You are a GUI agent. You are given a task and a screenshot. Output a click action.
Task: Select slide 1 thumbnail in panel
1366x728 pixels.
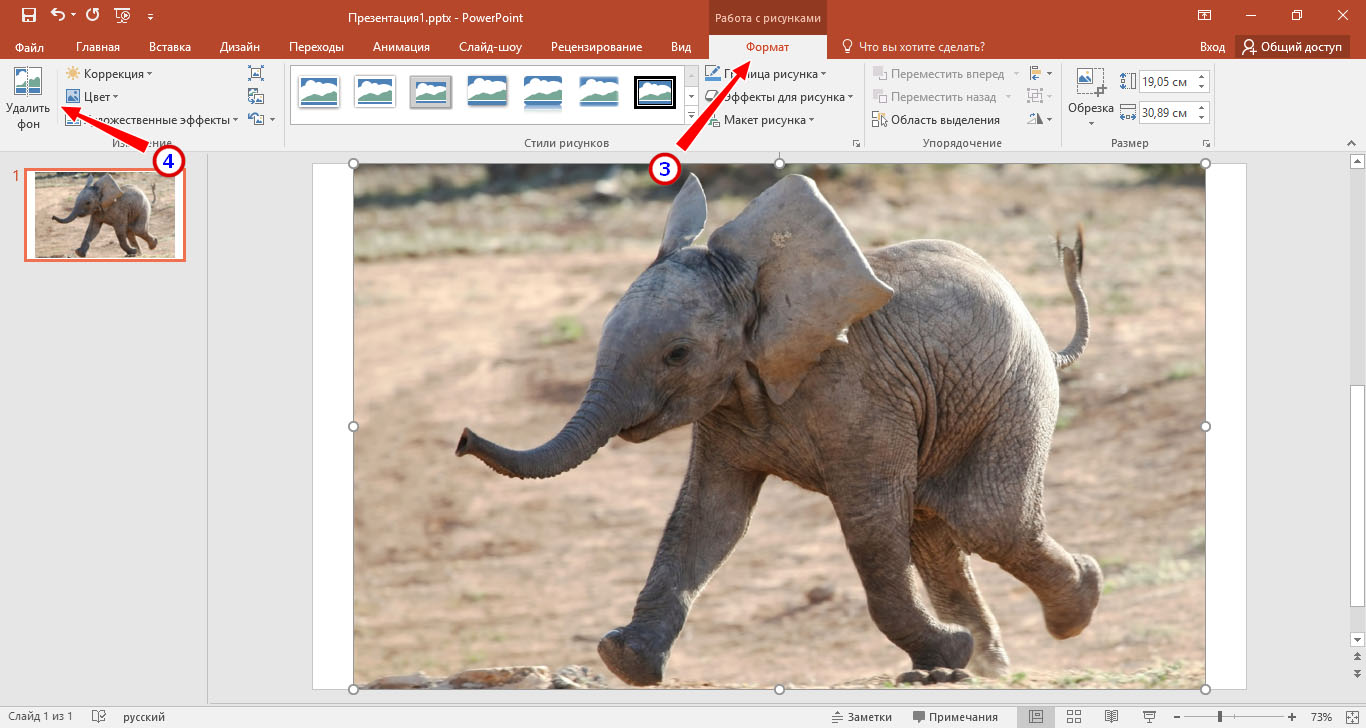[x=105, y=215]
